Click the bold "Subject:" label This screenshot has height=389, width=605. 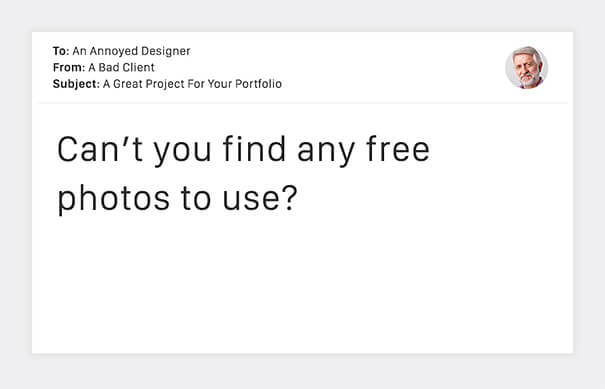point(76,84)
